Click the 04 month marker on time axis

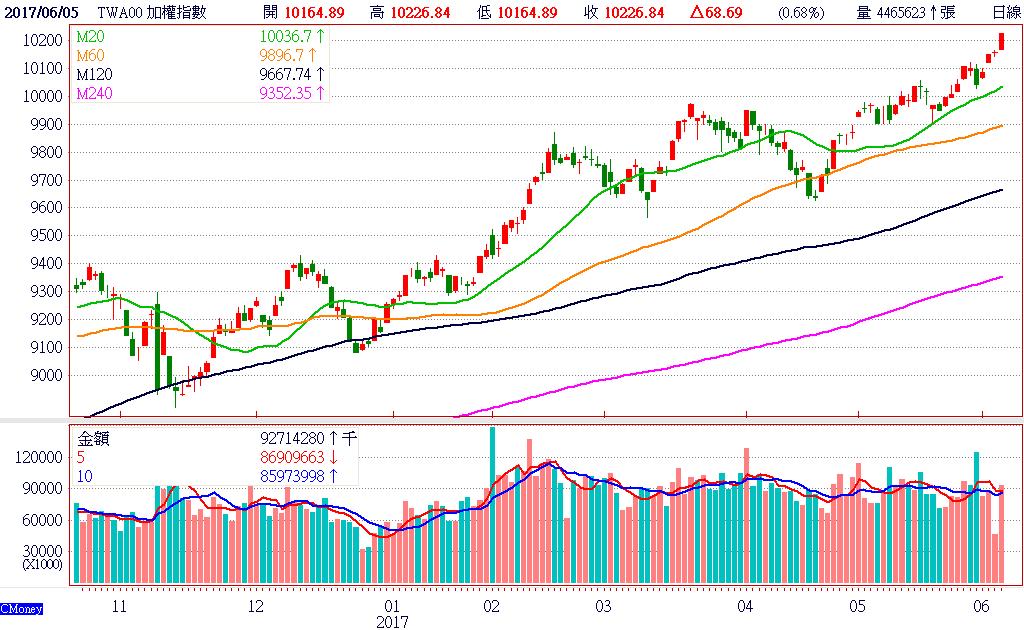click(x=744, y=606)
